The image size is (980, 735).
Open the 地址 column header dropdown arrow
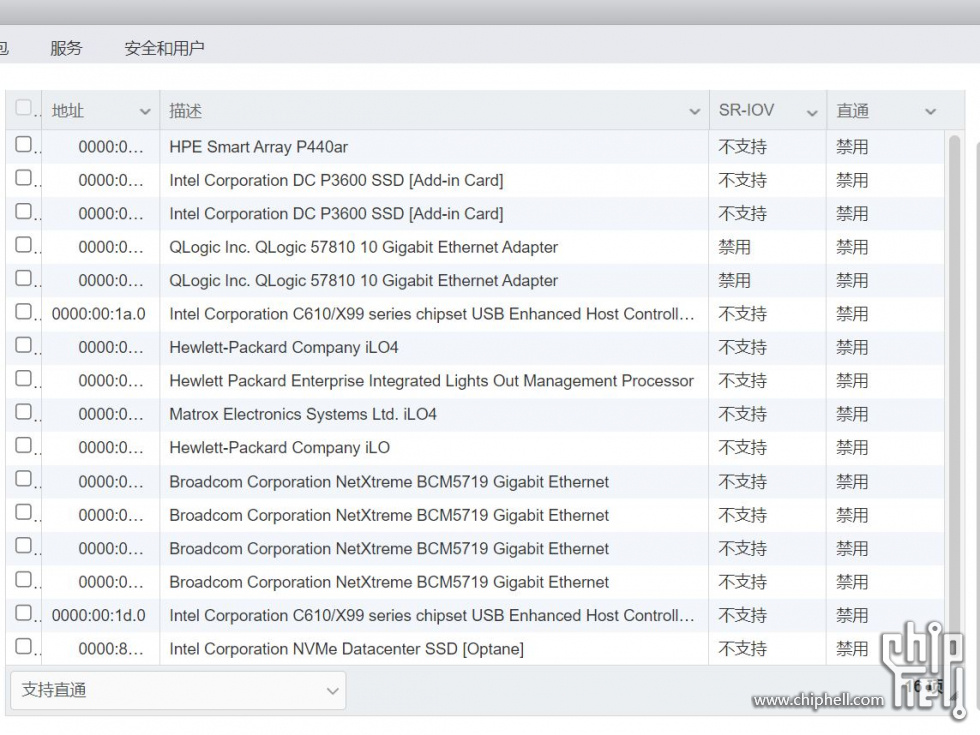pos(145,112)
